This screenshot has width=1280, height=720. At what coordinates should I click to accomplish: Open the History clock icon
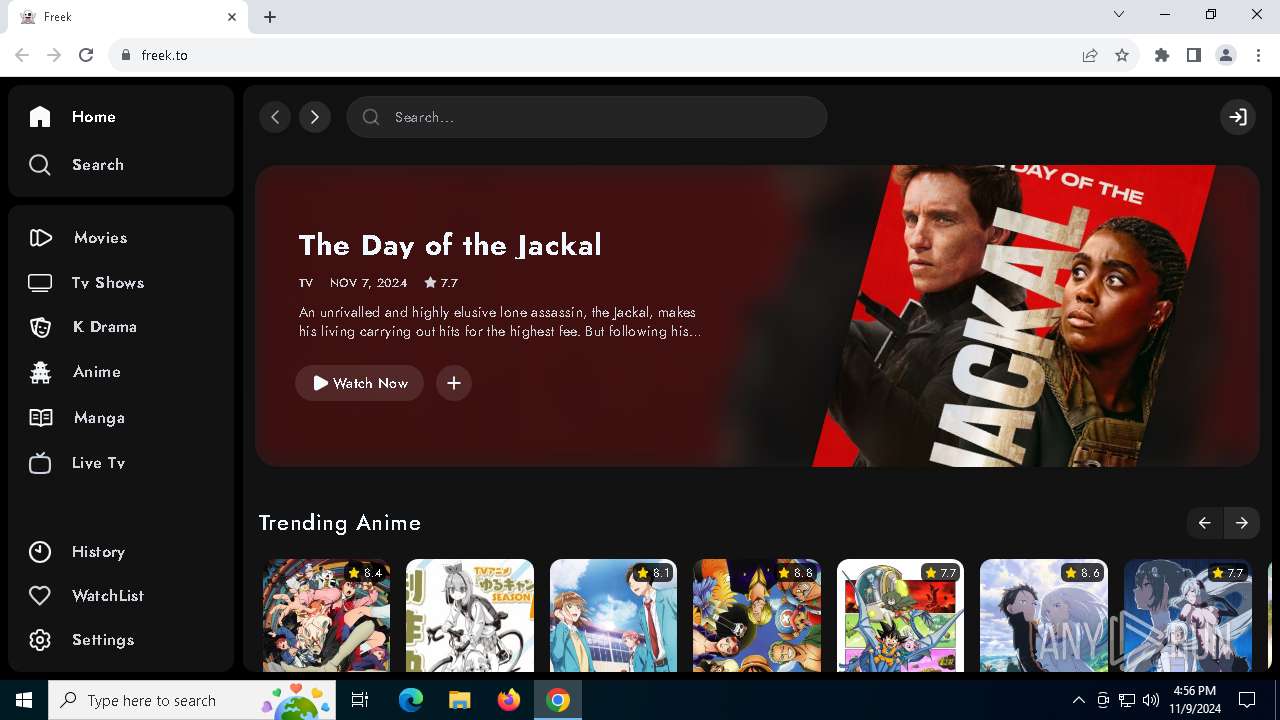tap(40, 552)
